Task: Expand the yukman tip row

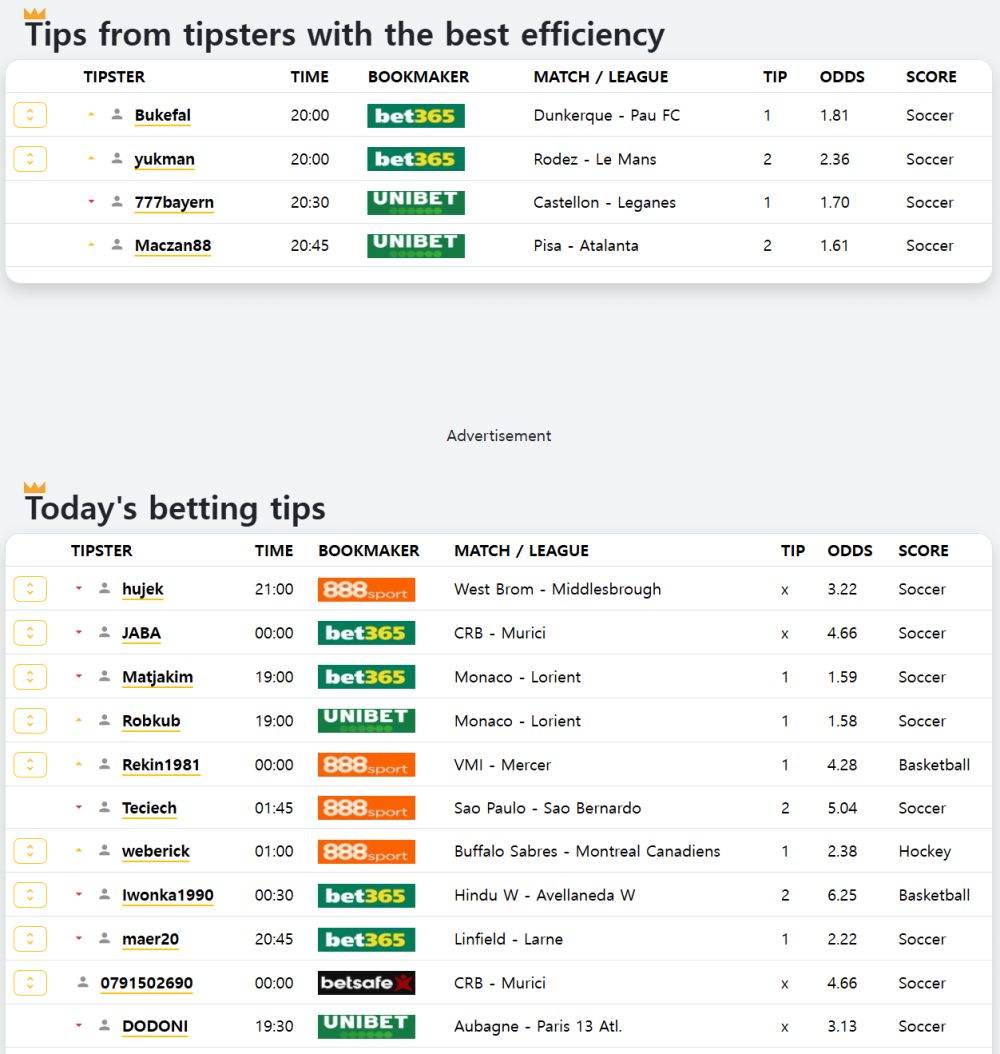Action: coord(30,159)
